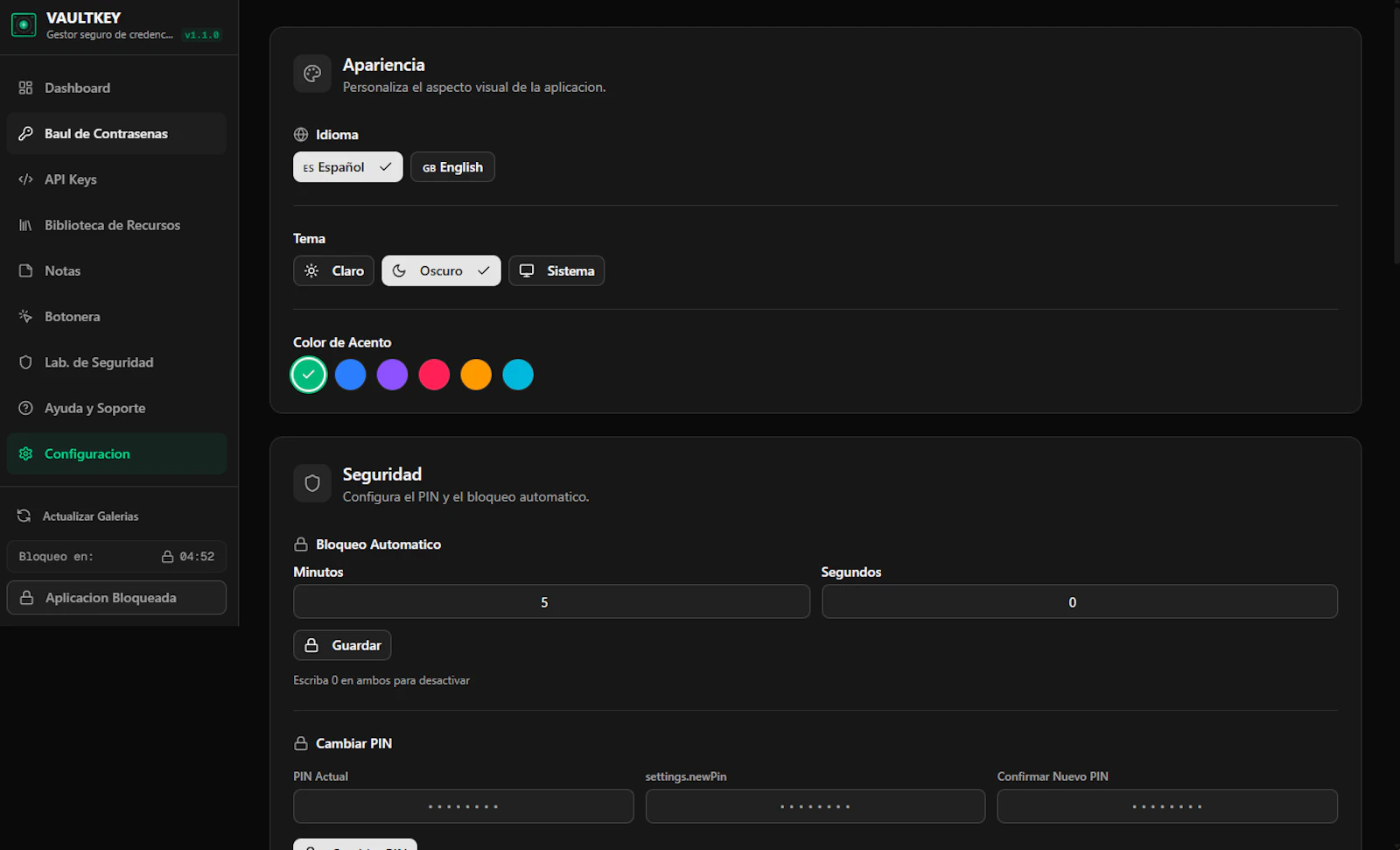Viewport: 1400px width, 850px height.
Task: Click the Segundos input field
Action: tap(1080, 601)
